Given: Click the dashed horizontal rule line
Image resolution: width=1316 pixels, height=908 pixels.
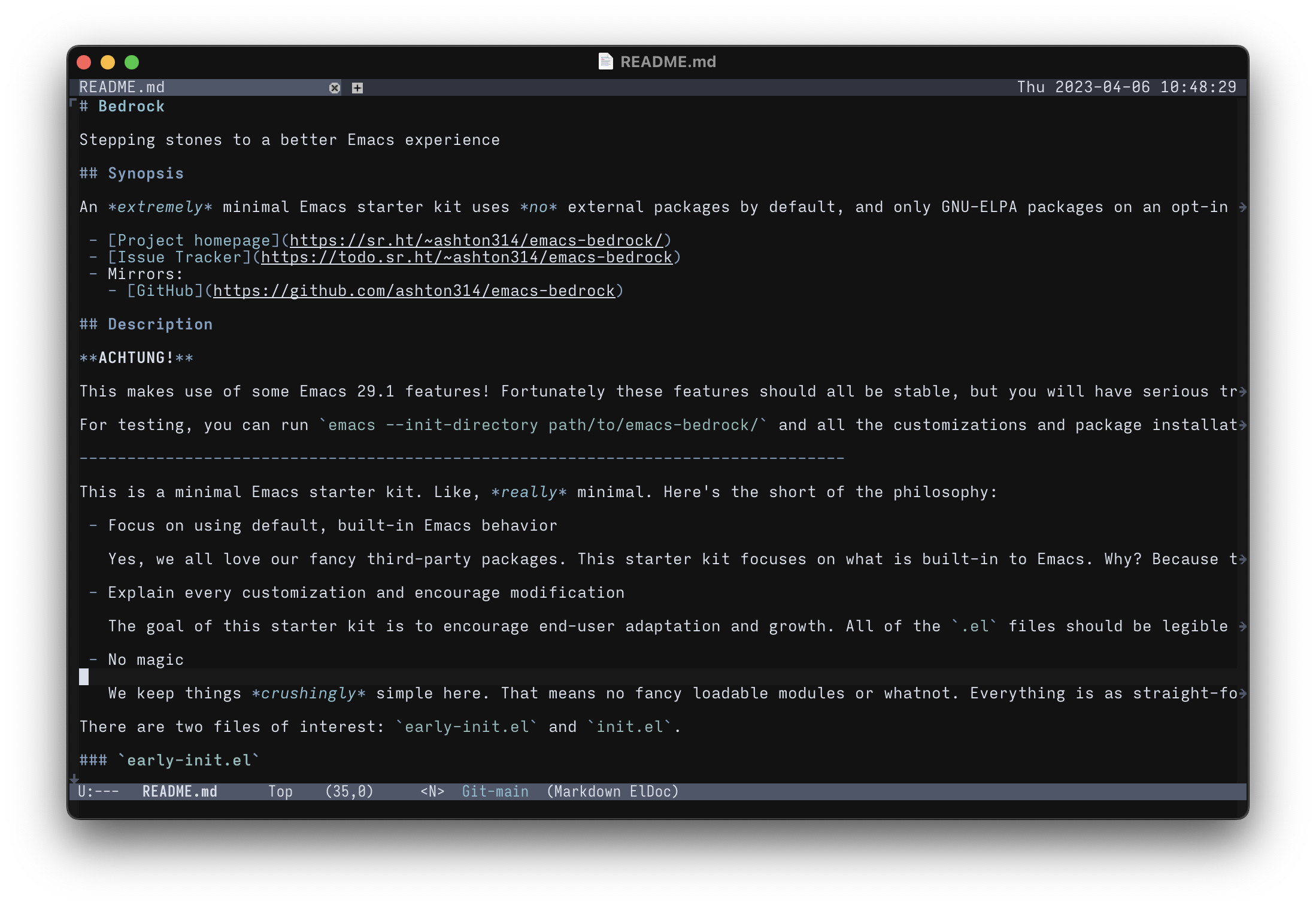Looking at the screenshot, I should pos(462,459).
